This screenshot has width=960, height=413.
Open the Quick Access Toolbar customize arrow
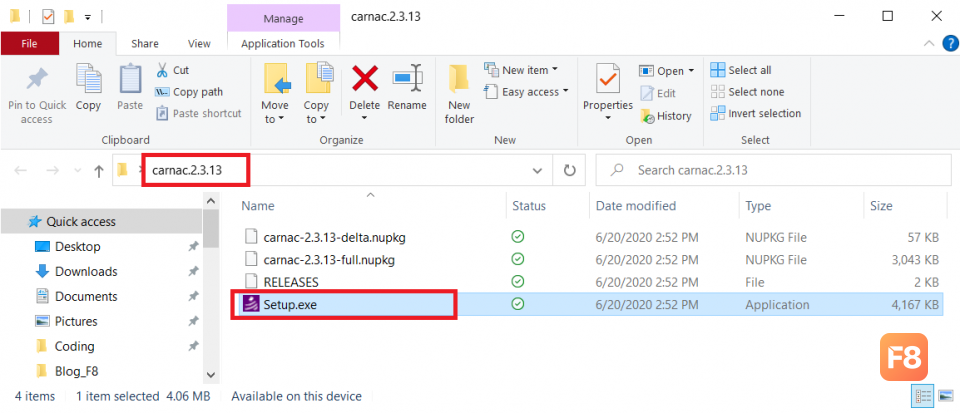88,17
